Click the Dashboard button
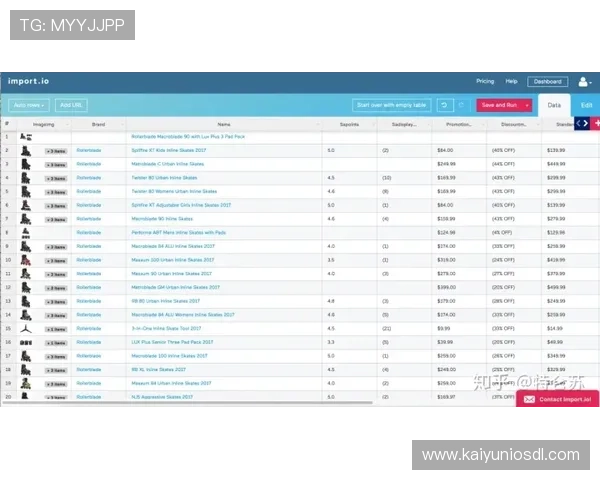The width and height of the screenshot is (600, 480). [x=548, y=82]
